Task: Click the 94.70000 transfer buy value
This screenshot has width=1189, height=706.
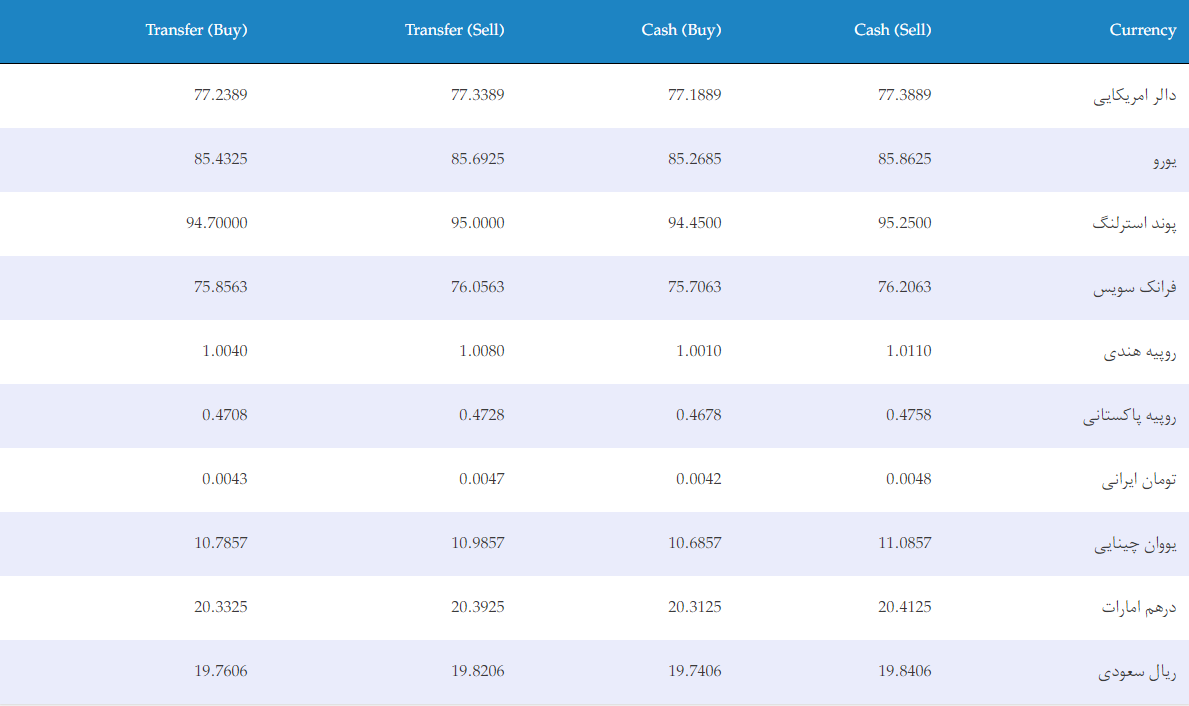Action: tap(217, 223)
